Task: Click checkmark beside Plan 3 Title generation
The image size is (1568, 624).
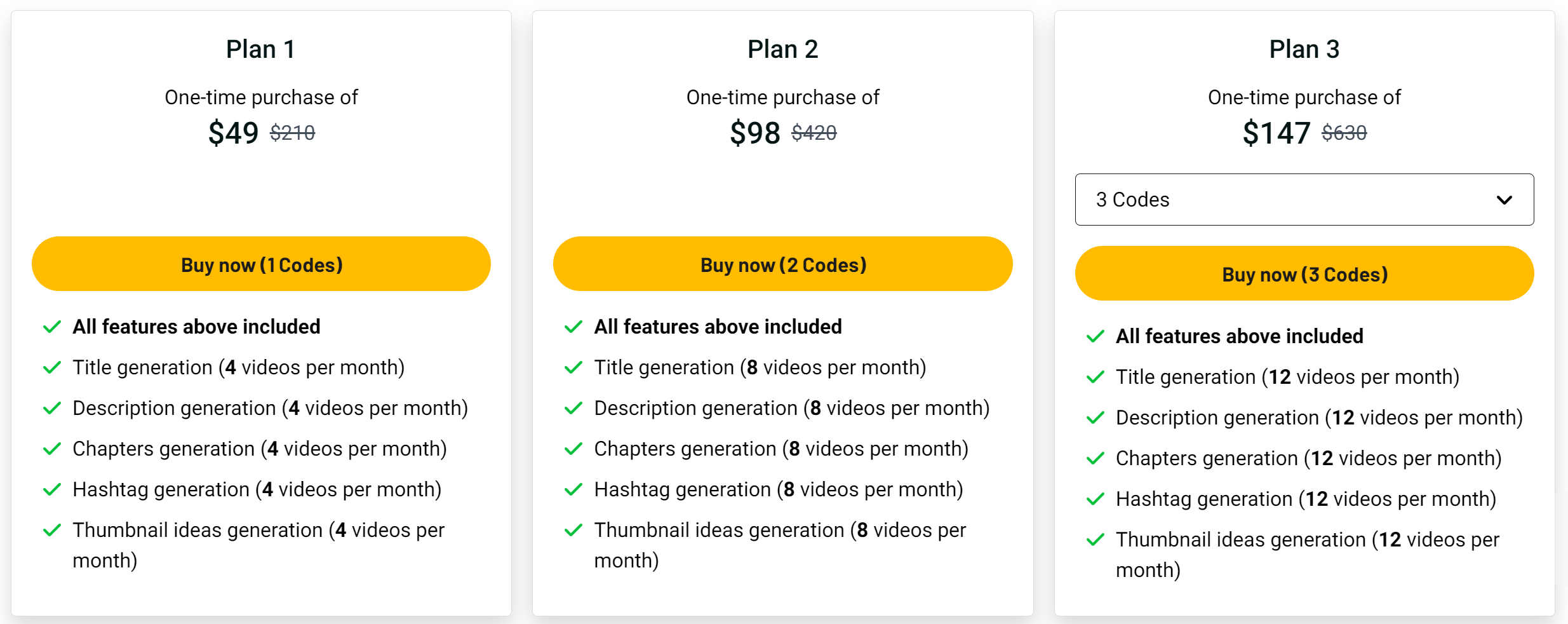Action: pyautogui.click(x=1096, y=377)
